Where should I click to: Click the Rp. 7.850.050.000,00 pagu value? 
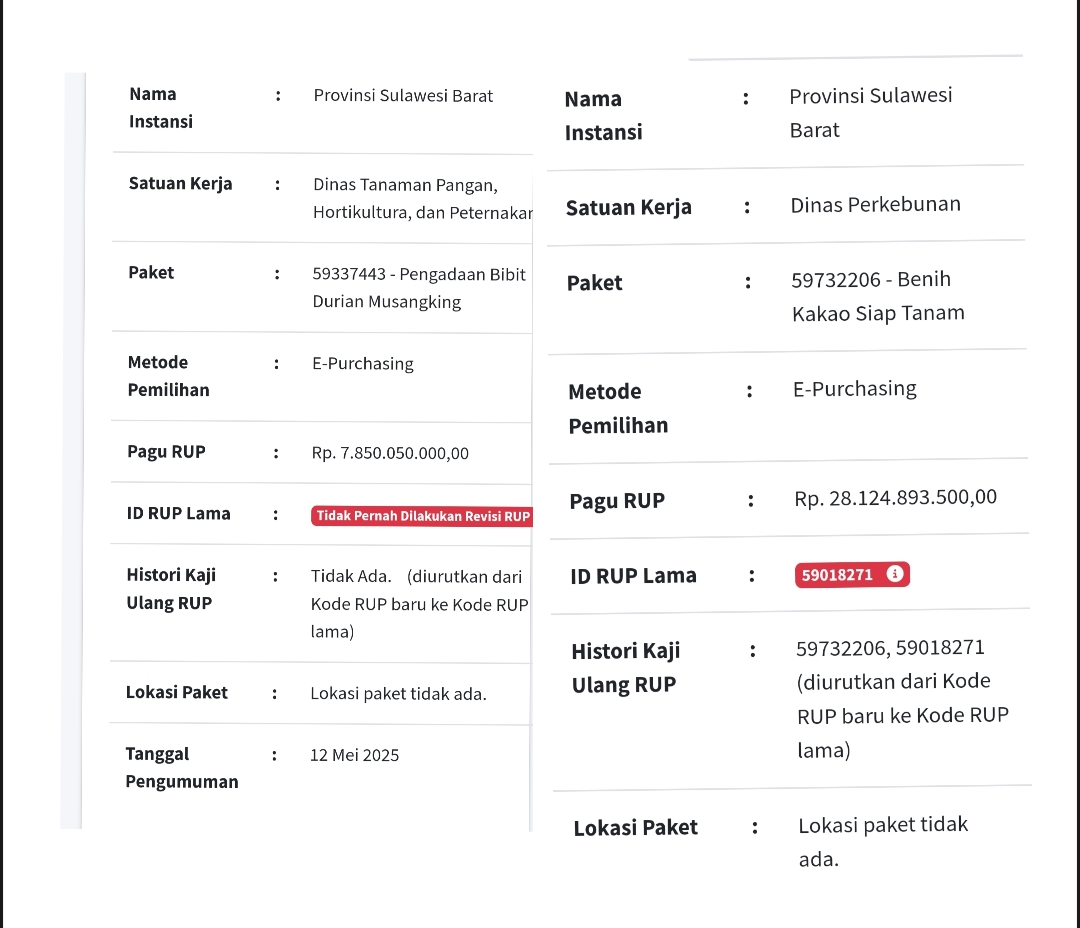point(390,453)
